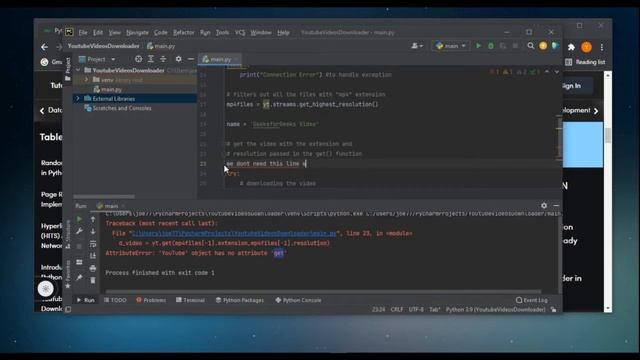The height and width of the screenshot is (360, 640).
Task: Hide the Run panel with minus icon
Action: (556, 206)
